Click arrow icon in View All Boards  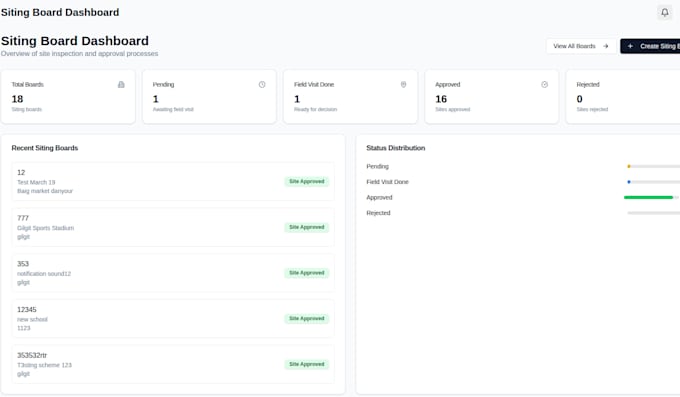pyautogui.click(x=606, y=46)
